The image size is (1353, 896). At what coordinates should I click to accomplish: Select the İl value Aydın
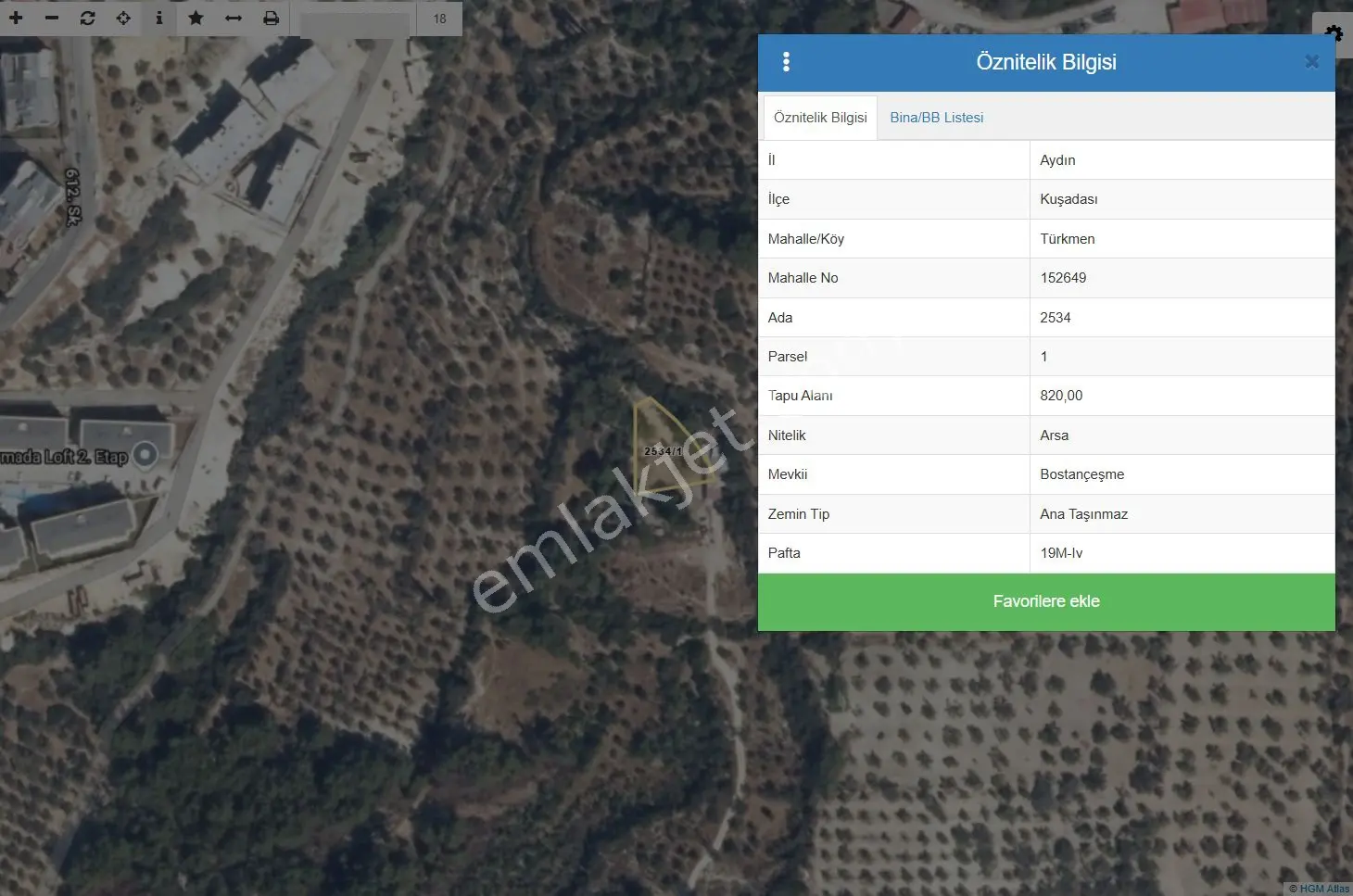tap(1057, 160)
